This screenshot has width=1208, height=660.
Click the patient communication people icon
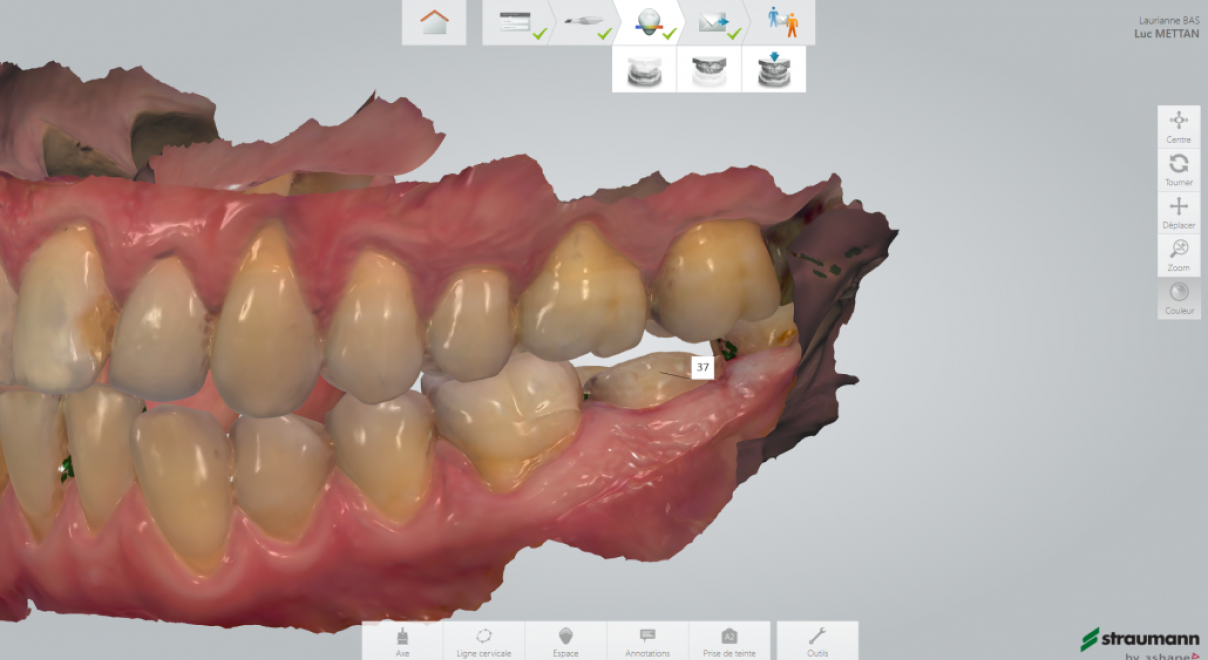pyautogui.click(x=783, y=22)
